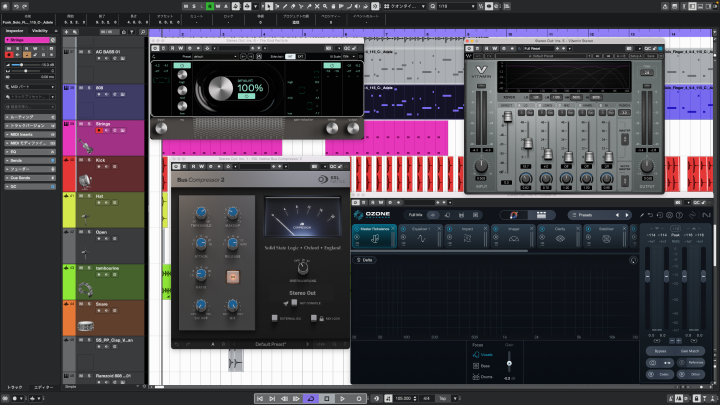720x405 pixels.
Task: Select the Draw pencil tool
Action: coord(285,6)
